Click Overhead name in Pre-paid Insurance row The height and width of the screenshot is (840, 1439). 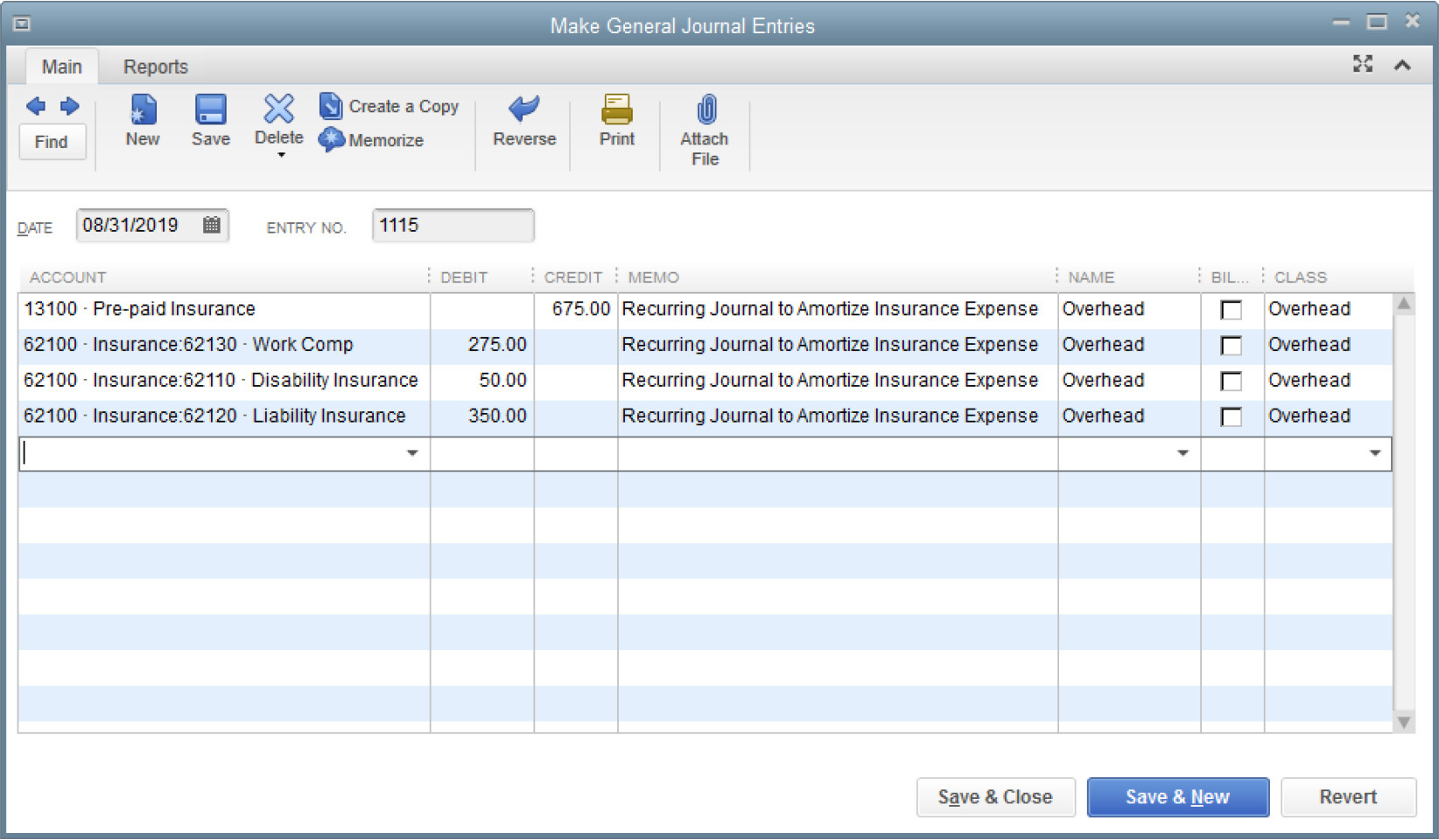[1103, 310]
